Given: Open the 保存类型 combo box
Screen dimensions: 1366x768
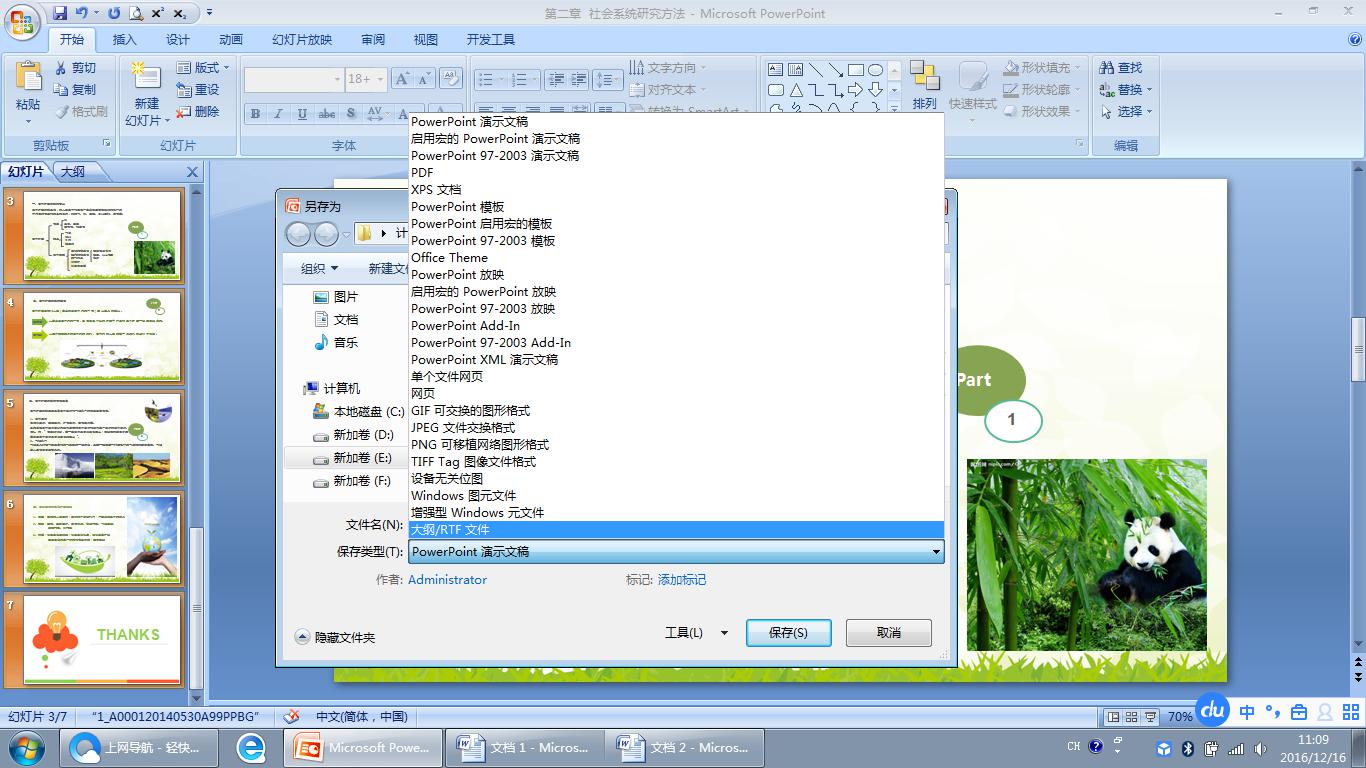Looking at the screenshot, I should [676, 551].
